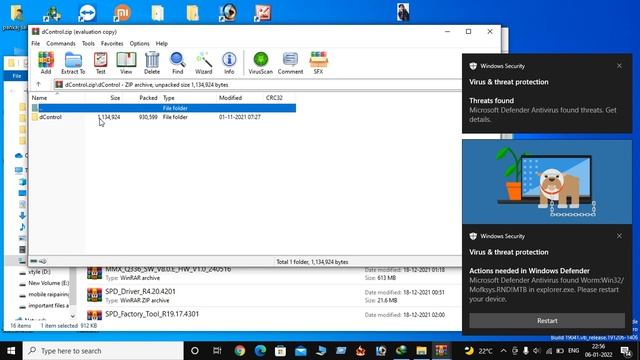This screenshot has width=640, height=360.
Task: Dismiss the Threats found notification
Action: click(619, 66)
